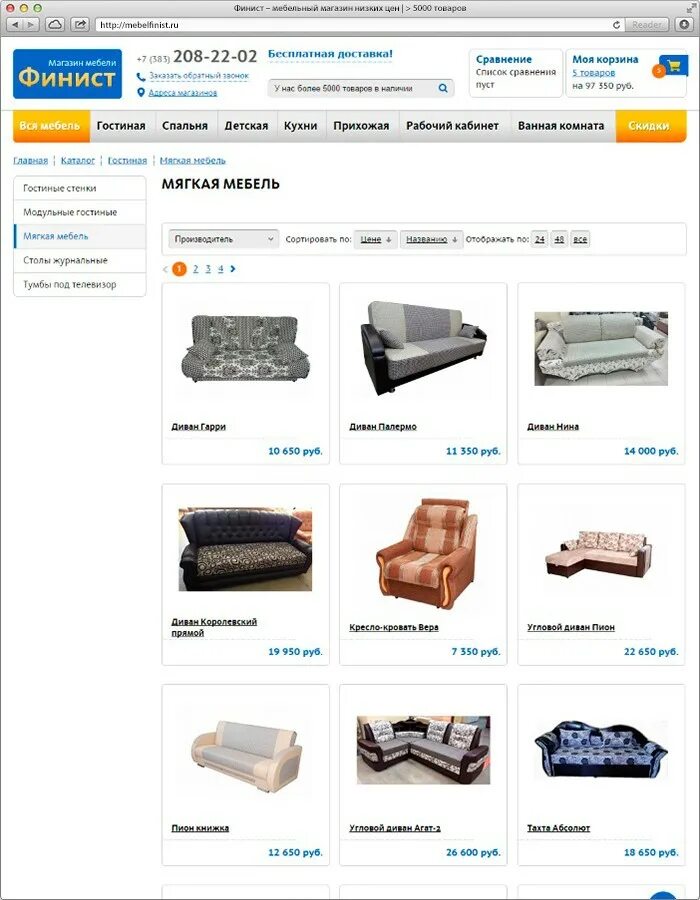
Task: Click the search magnifier icon
Action: click(443, 88)
